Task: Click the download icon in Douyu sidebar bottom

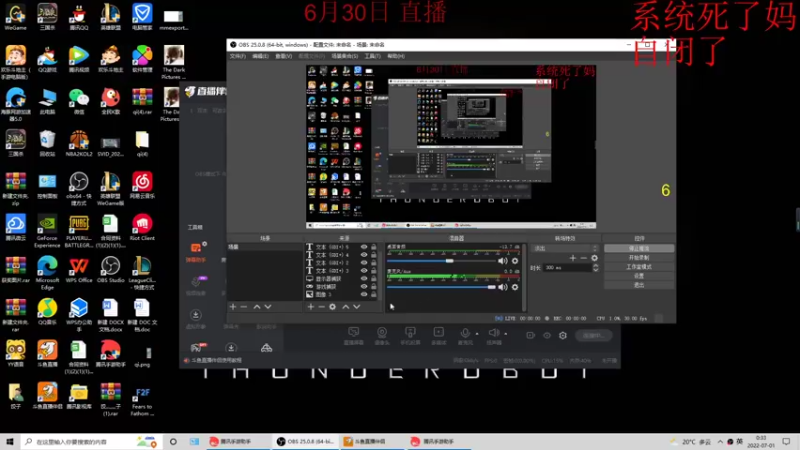Action: point(231,348)
